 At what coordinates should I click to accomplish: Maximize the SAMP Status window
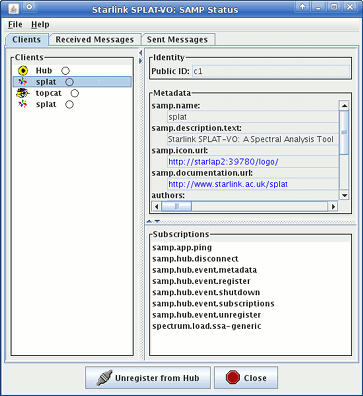pos(334,7)
